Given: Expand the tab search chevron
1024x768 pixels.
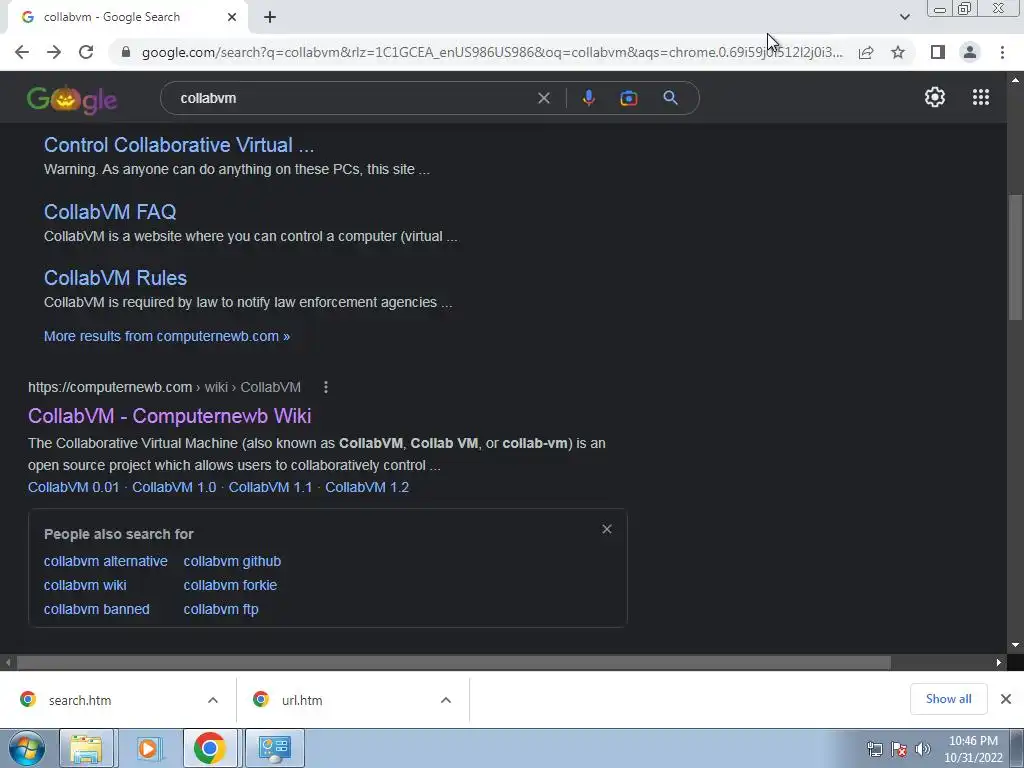Looking at the screenshot, I should coord(904,17).
